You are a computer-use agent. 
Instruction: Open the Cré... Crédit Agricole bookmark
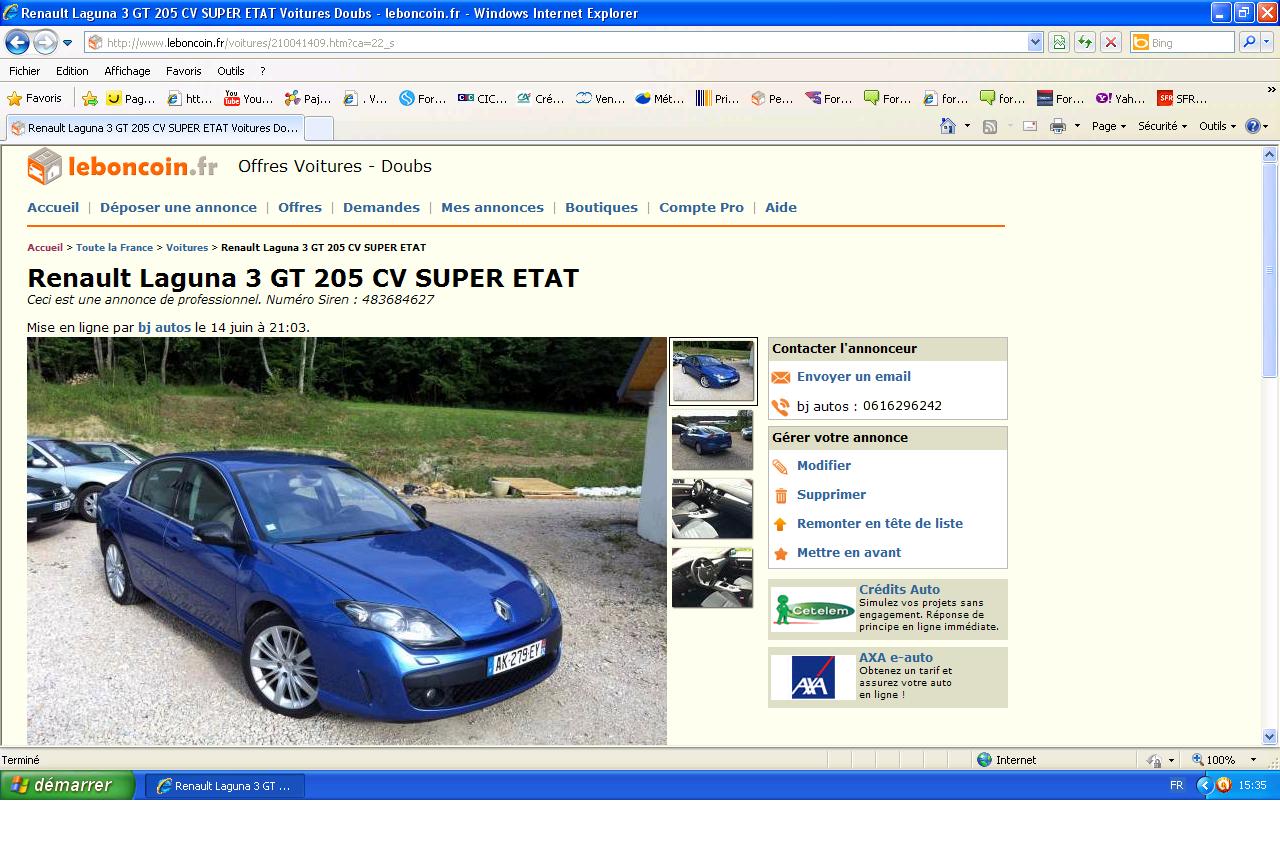tap(541, 98)
